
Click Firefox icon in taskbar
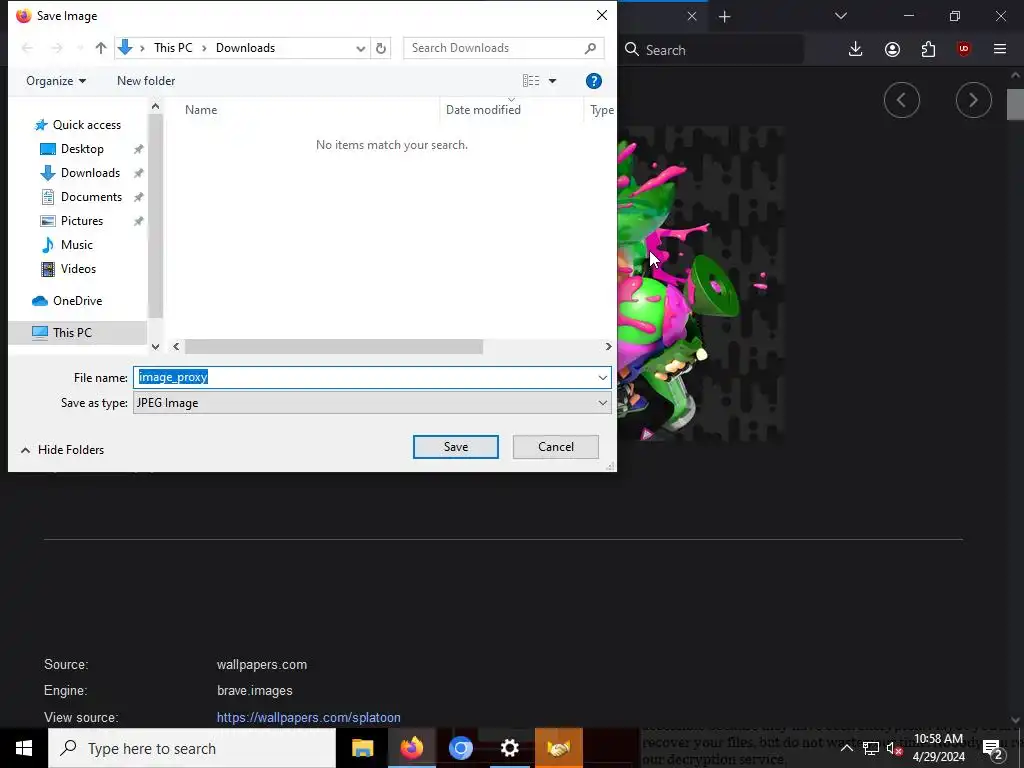[411, 748]
